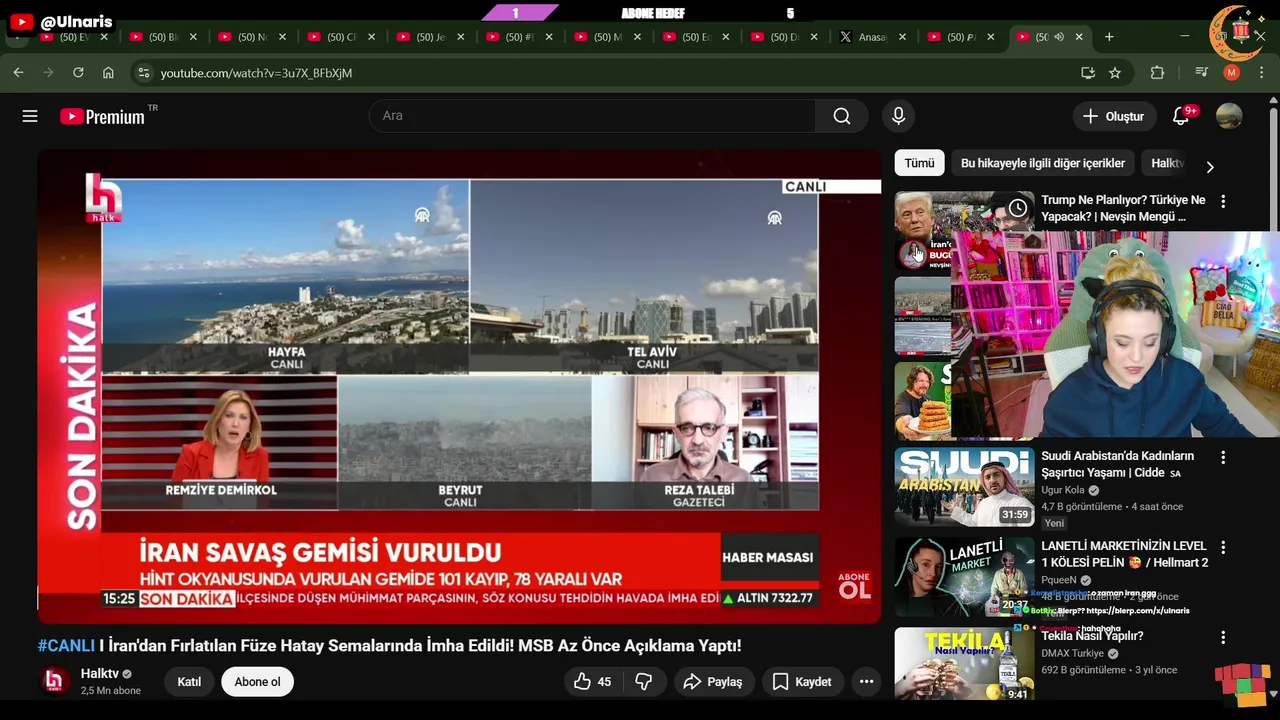Click the search magnifier button

point(842,116)
